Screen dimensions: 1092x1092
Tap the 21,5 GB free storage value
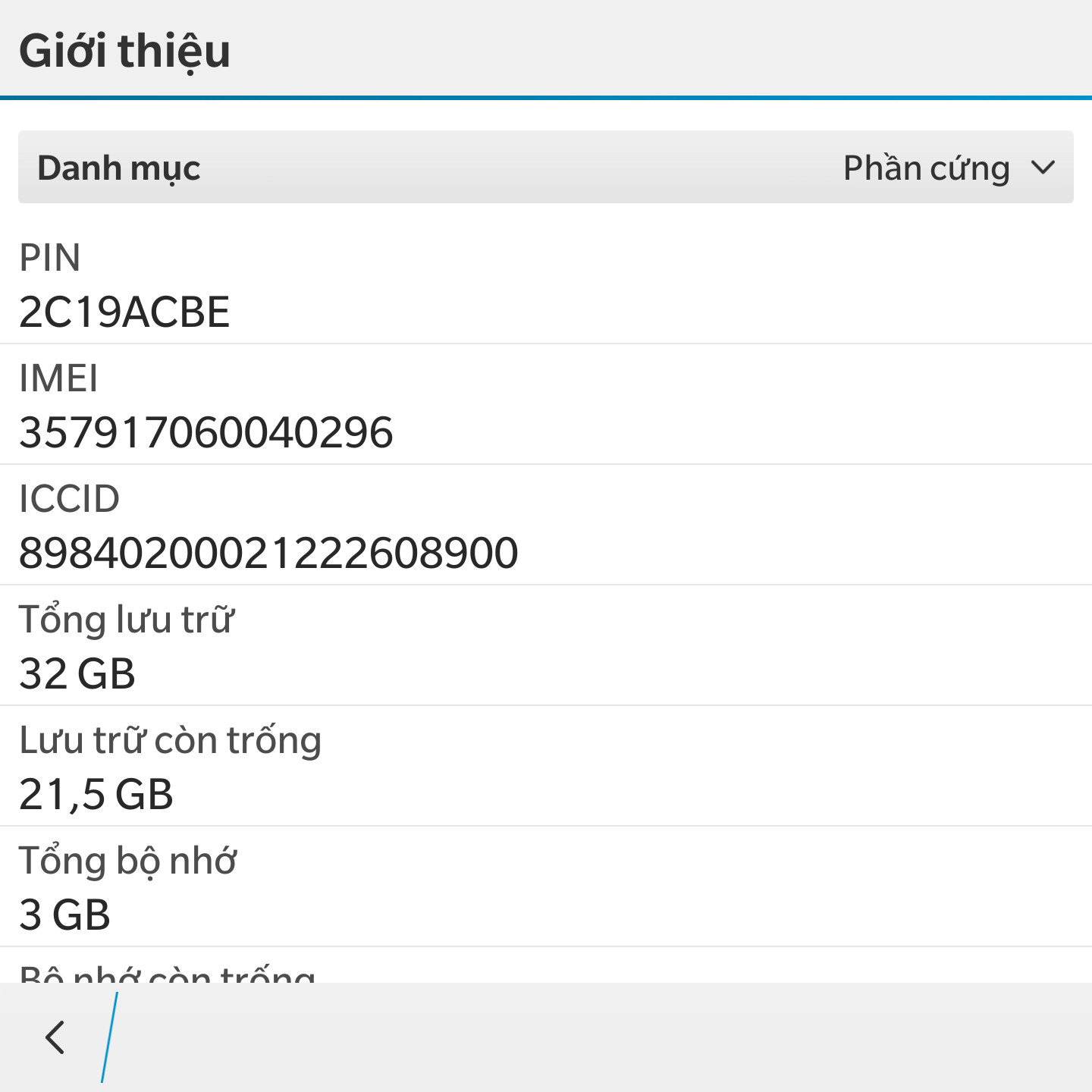[x=96, y=794]
